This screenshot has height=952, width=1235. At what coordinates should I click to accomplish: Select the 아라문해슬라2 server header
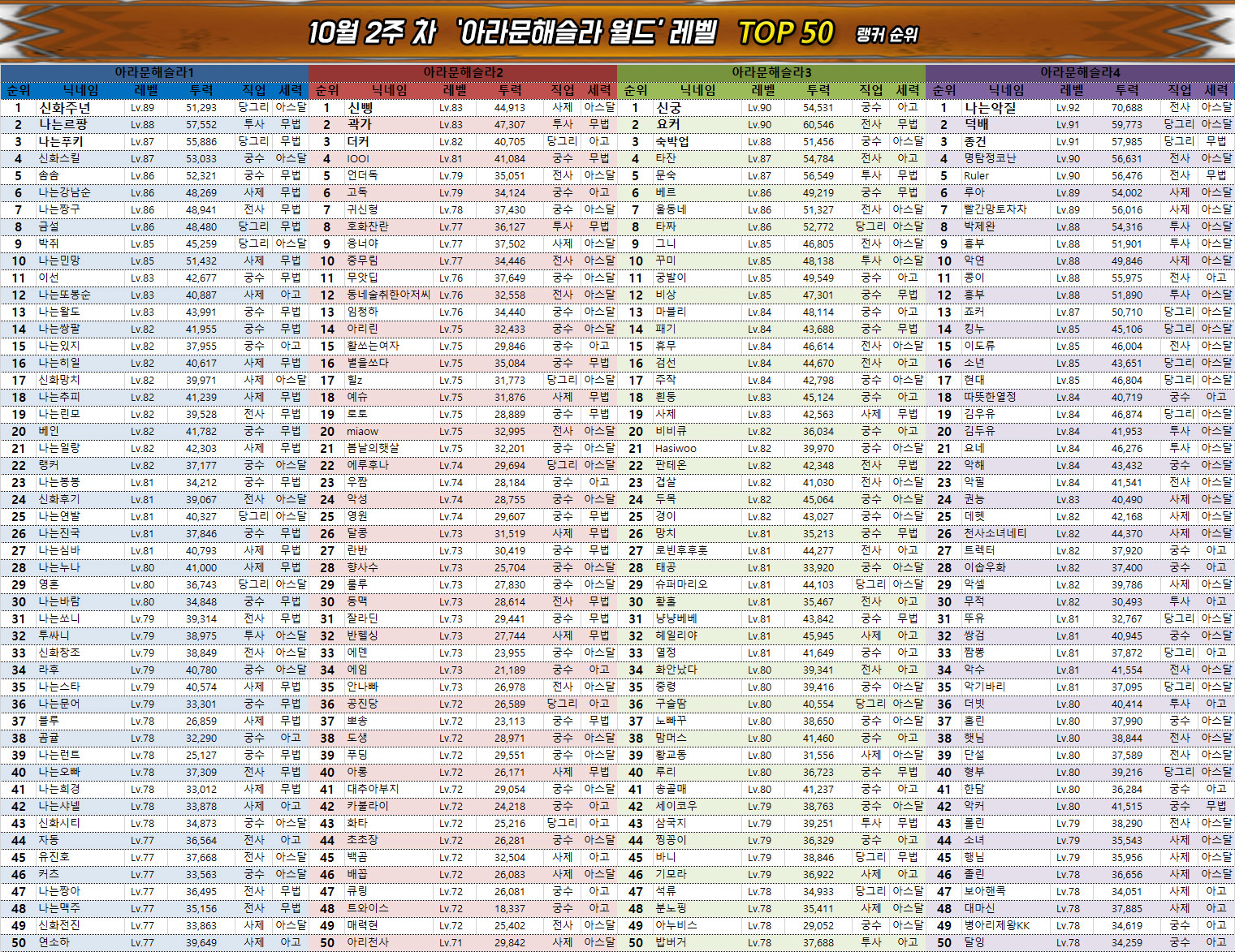point(463,72)
